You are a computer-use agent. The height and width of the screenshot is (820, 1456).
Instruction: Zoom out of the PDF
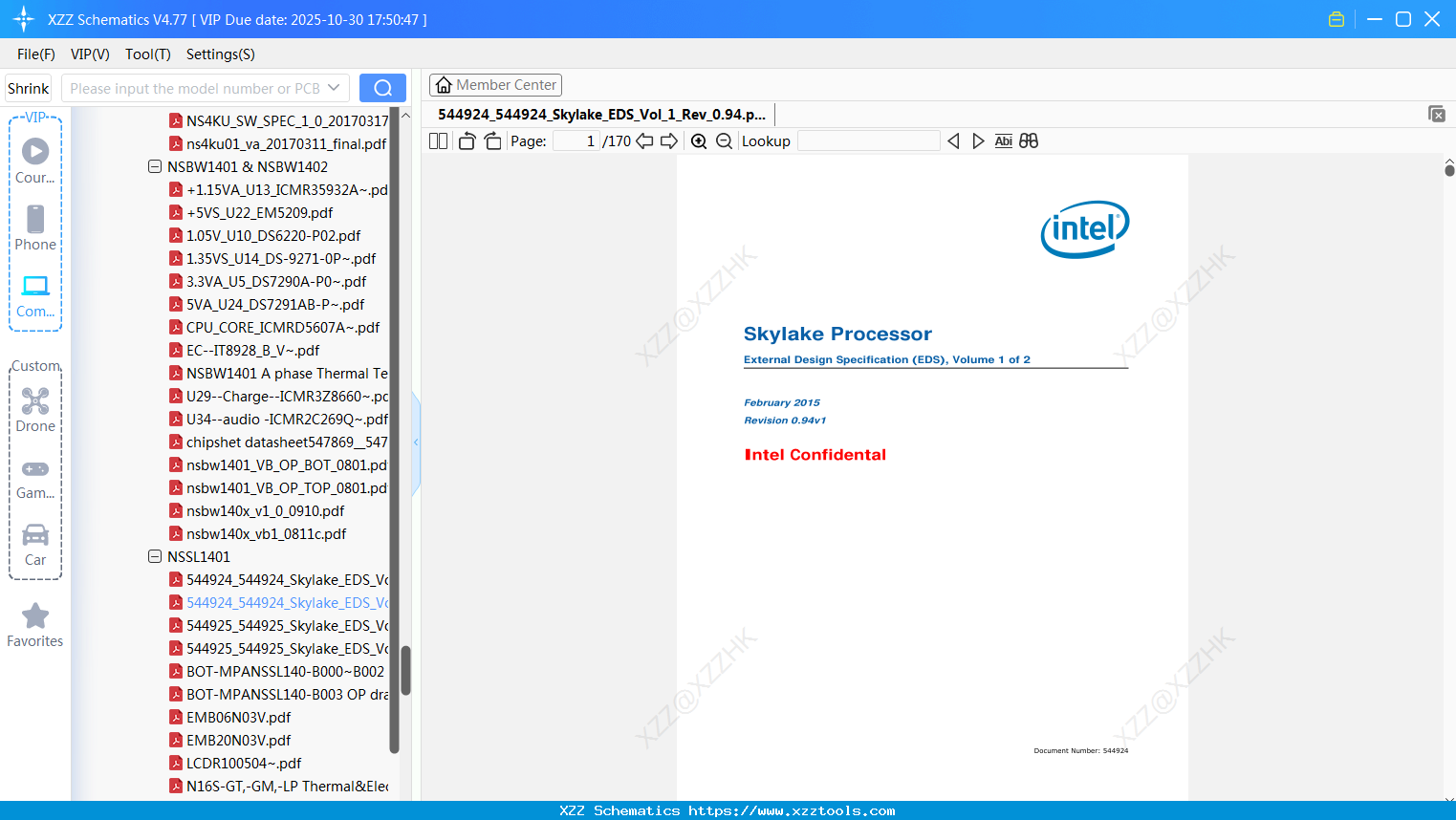pos(724,140)
